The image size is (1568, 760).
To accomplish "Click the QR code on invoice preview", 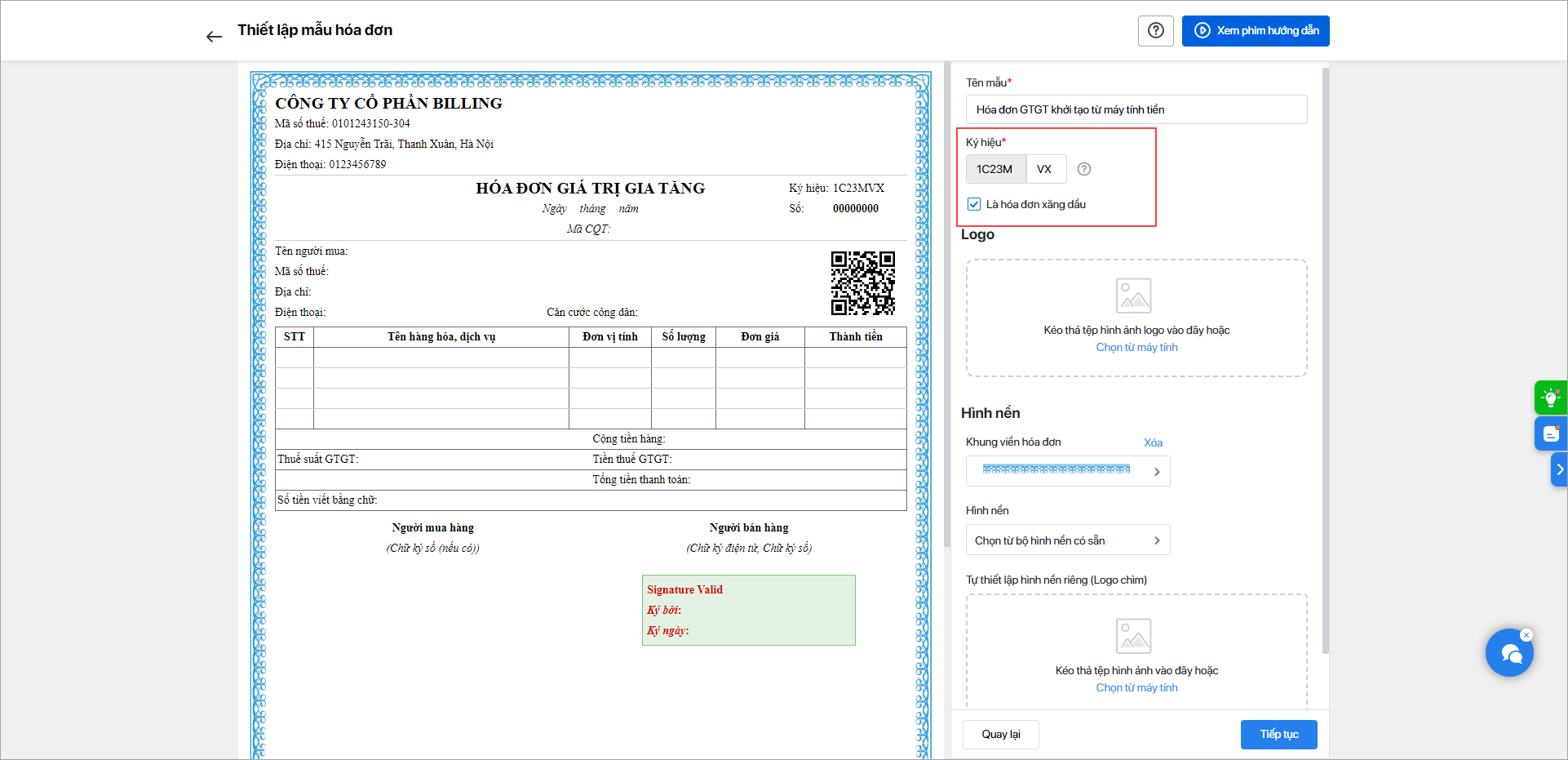I will (863, 283).
